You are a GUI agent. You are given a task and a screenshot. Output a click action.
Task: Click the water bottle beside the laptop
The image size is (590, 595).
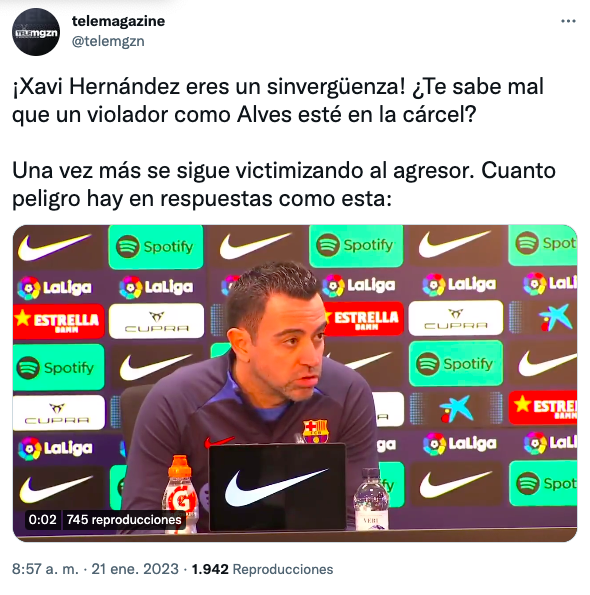371,499
